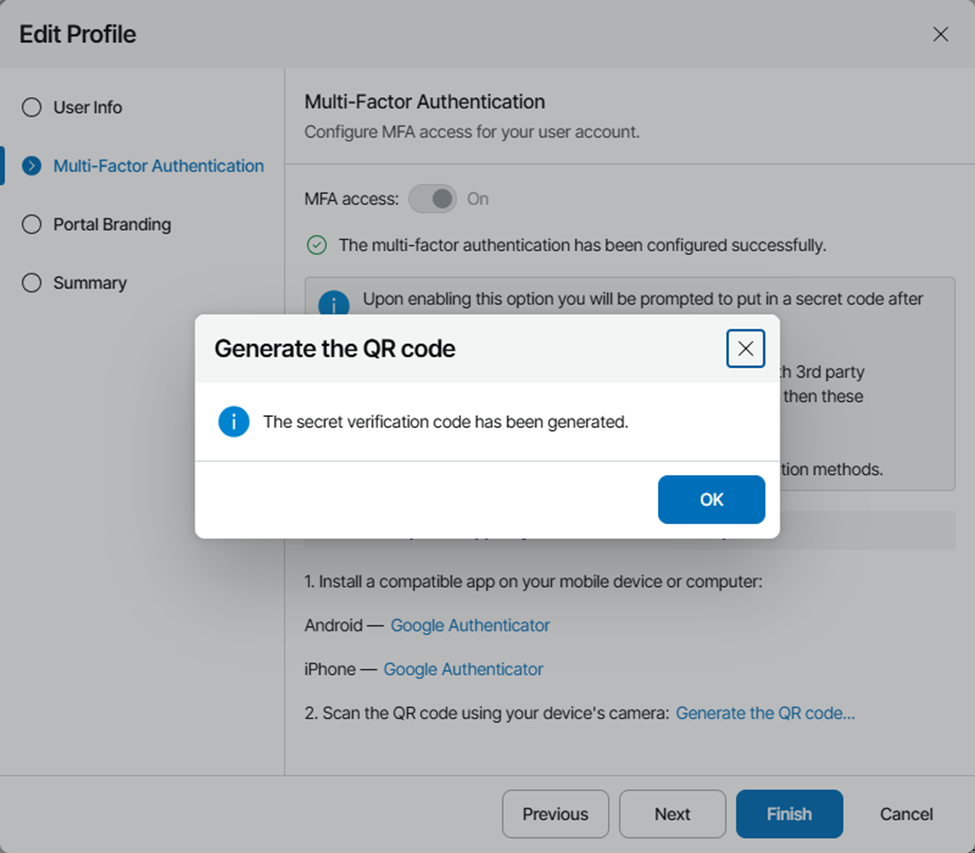Close the Edit Profile window

tap(940, 34)
